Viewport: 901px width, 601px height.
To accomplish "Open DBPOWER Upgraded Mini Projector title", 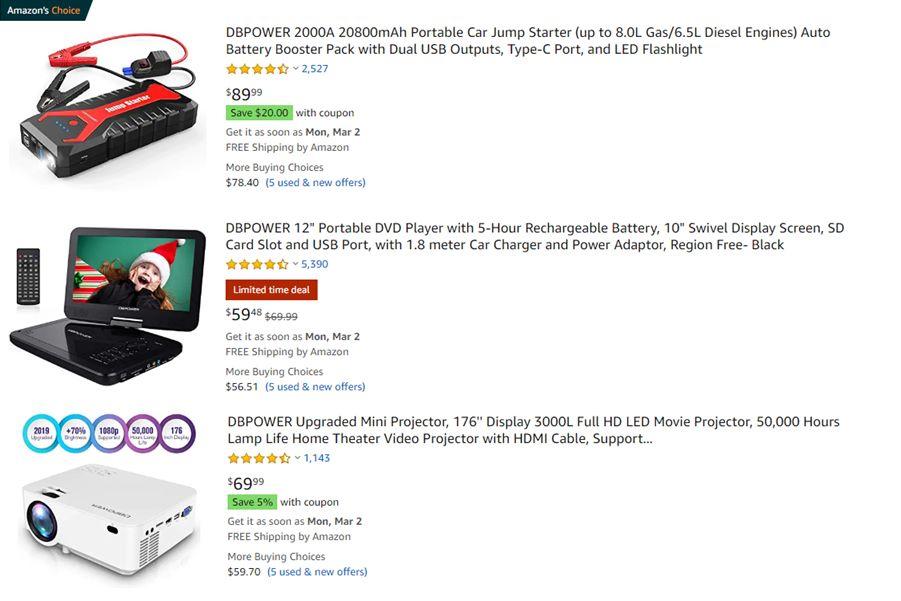I will [x=533, y=430].
